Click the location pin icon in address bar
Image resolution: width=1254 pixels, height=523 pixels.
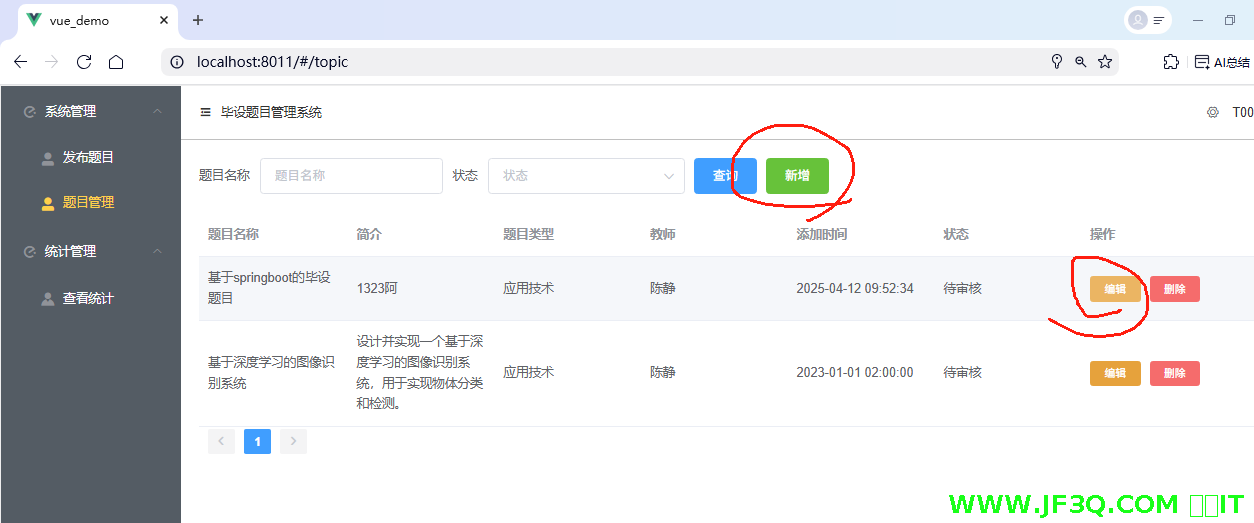click(1056, 62)
